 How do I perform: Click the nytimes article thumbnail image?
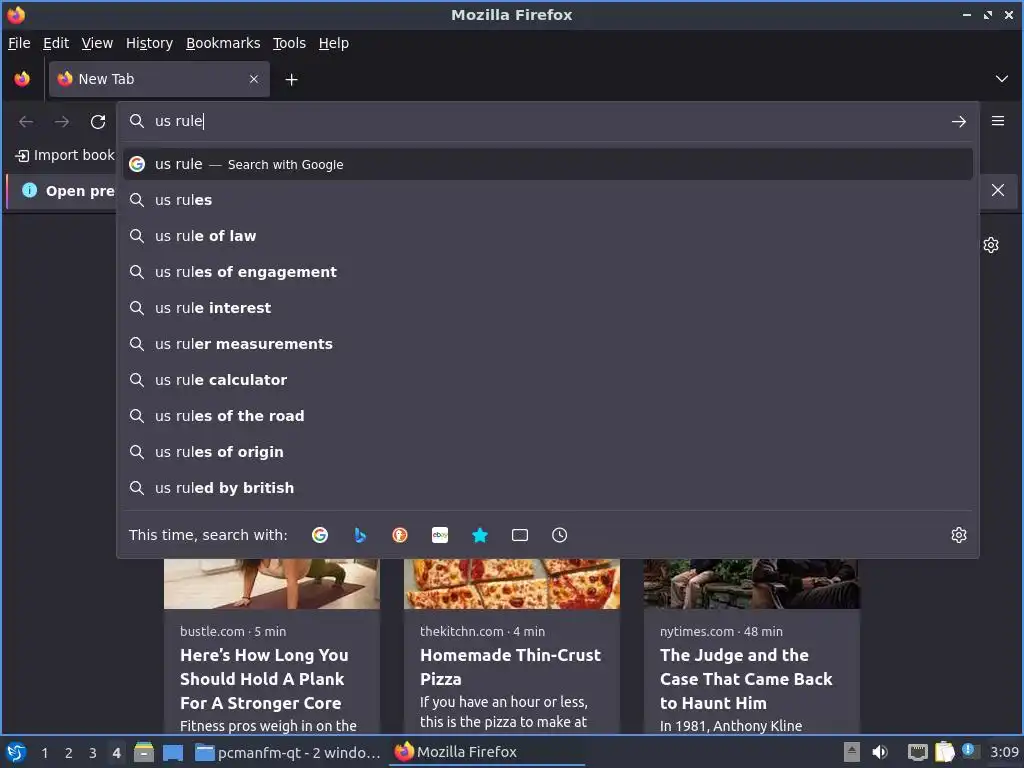click(752, 584)
